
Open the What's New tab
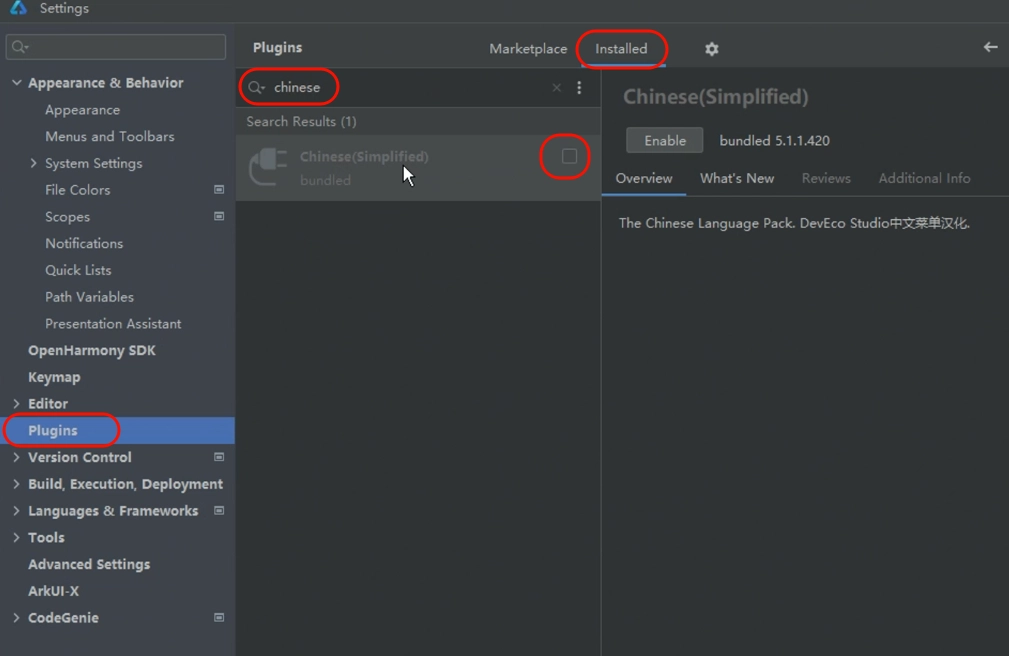click(737, 178)
